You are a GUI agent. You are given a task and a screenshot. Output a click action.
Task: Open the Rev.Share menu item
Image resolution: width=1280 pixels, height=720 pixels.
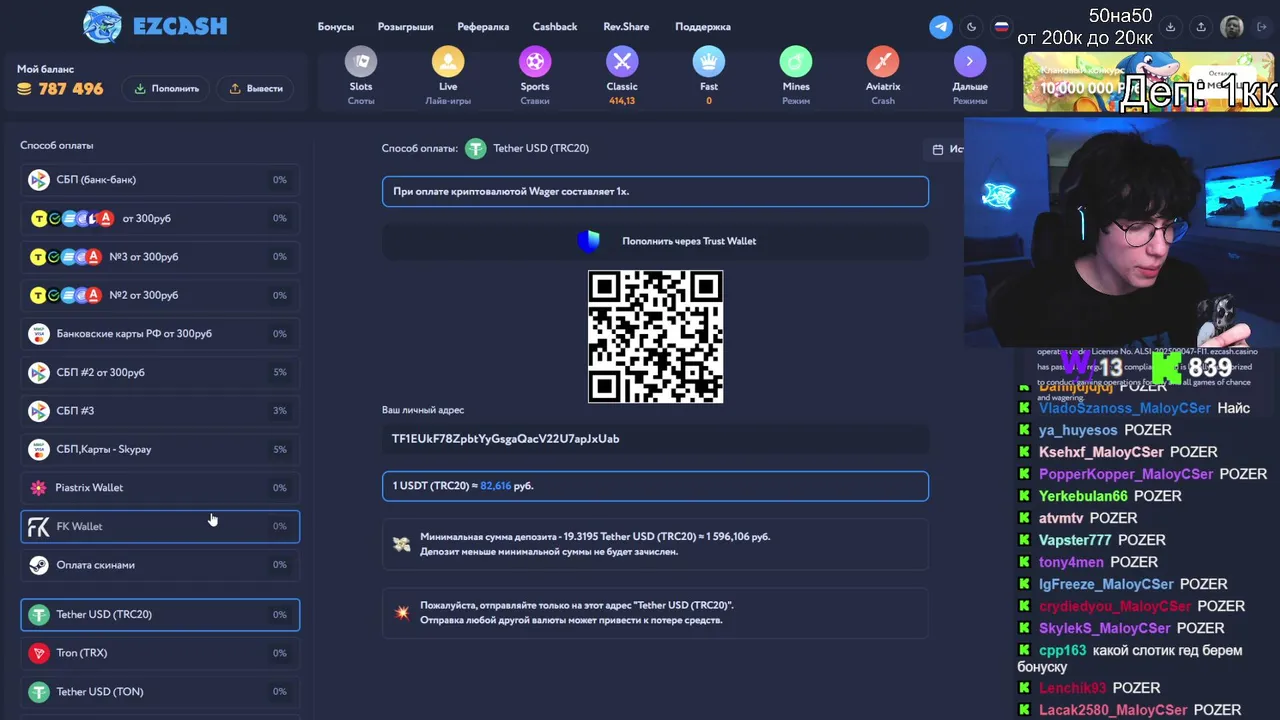tap(626, 27)
